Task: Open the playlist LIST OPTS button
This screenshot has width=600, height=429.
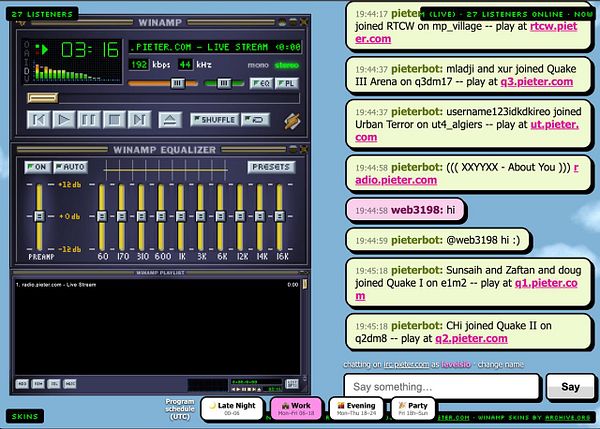Action: pyautogui.click(x=292, y=383)
